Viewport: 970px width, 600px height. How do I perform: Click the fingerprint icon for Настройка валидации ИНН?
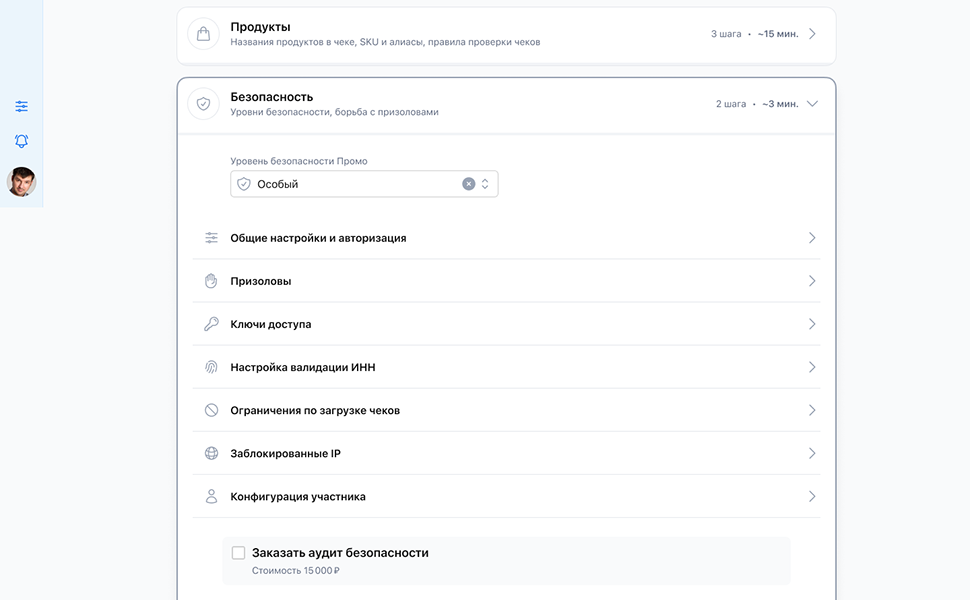coord(211,367)
